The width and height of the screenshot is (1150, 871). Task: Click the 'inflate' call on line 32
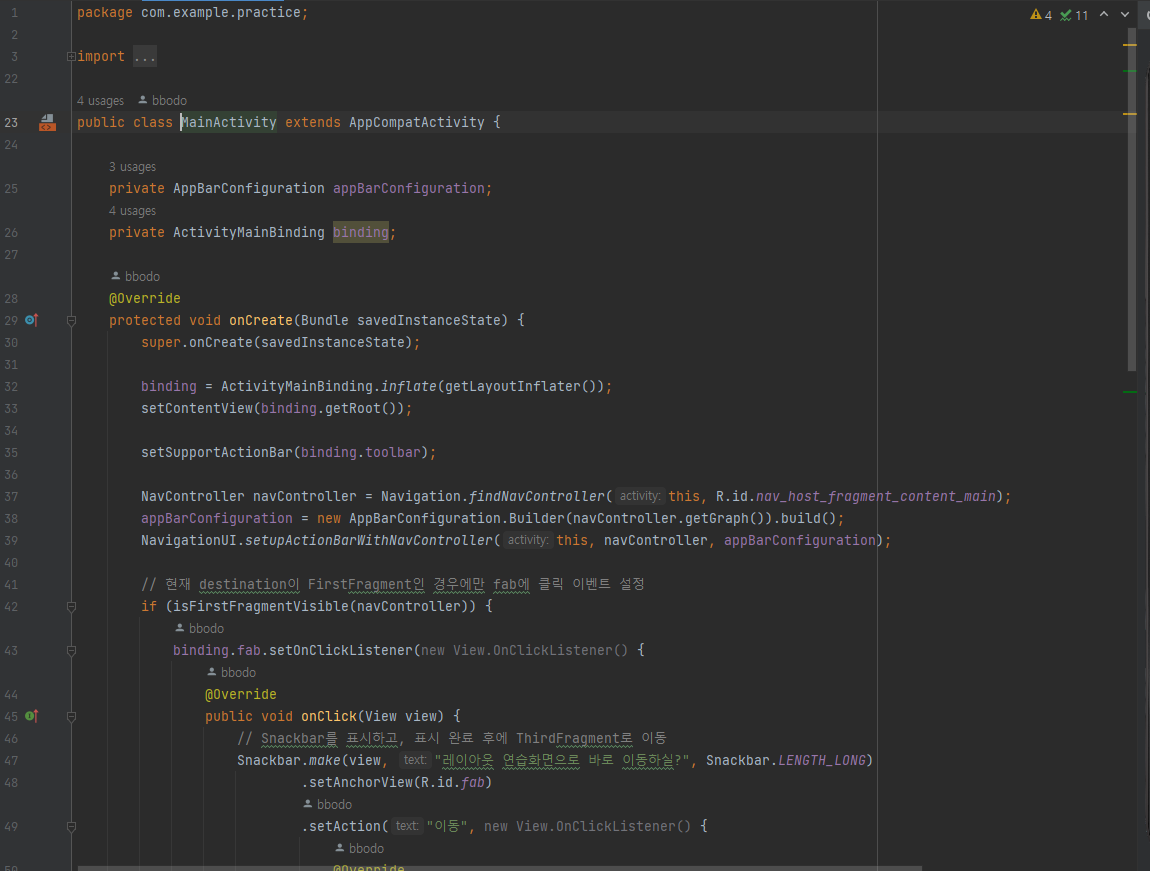pyautogui.click(x=409, y=386)
